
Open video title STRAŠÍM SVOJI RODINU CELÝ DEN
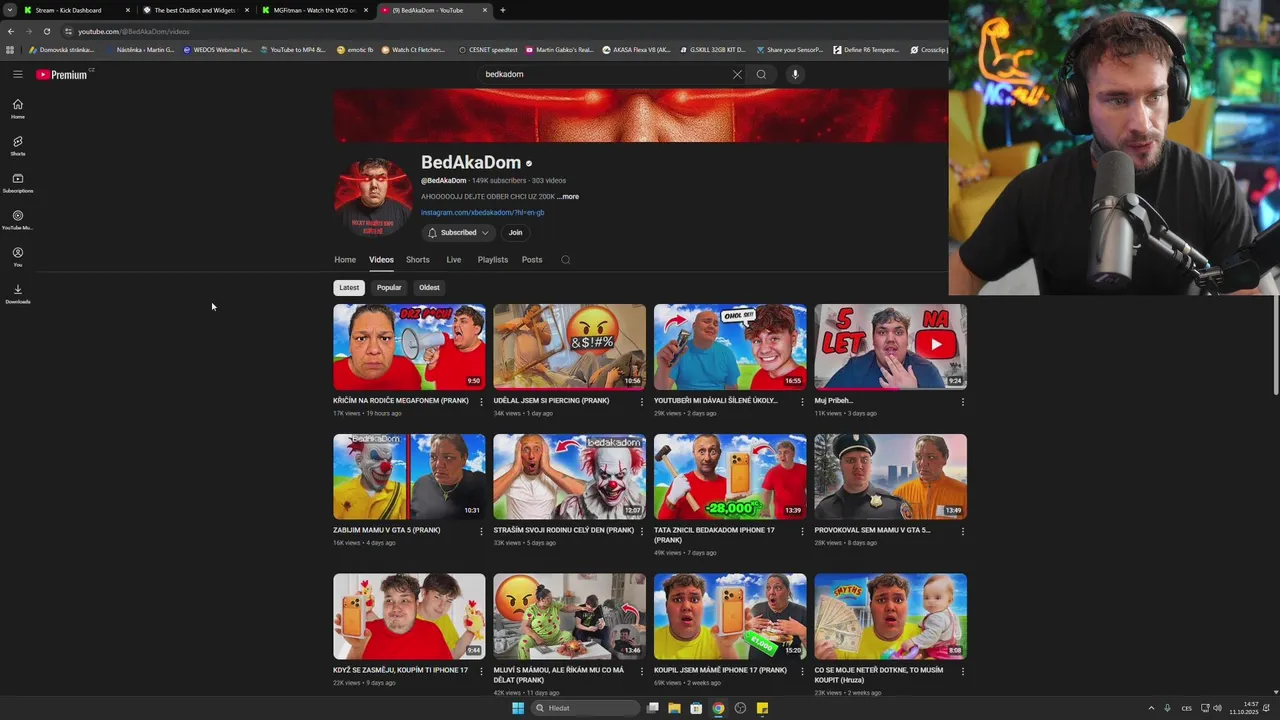pyautogui.click(x=564, y=530)
